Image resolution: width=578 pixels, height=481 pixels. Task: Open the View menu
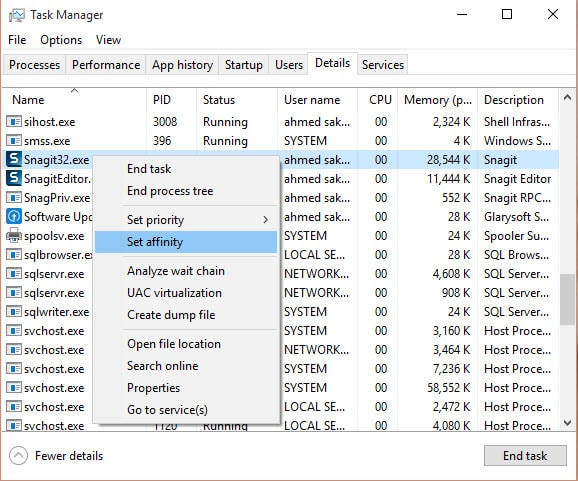click(x=108, y=40)
